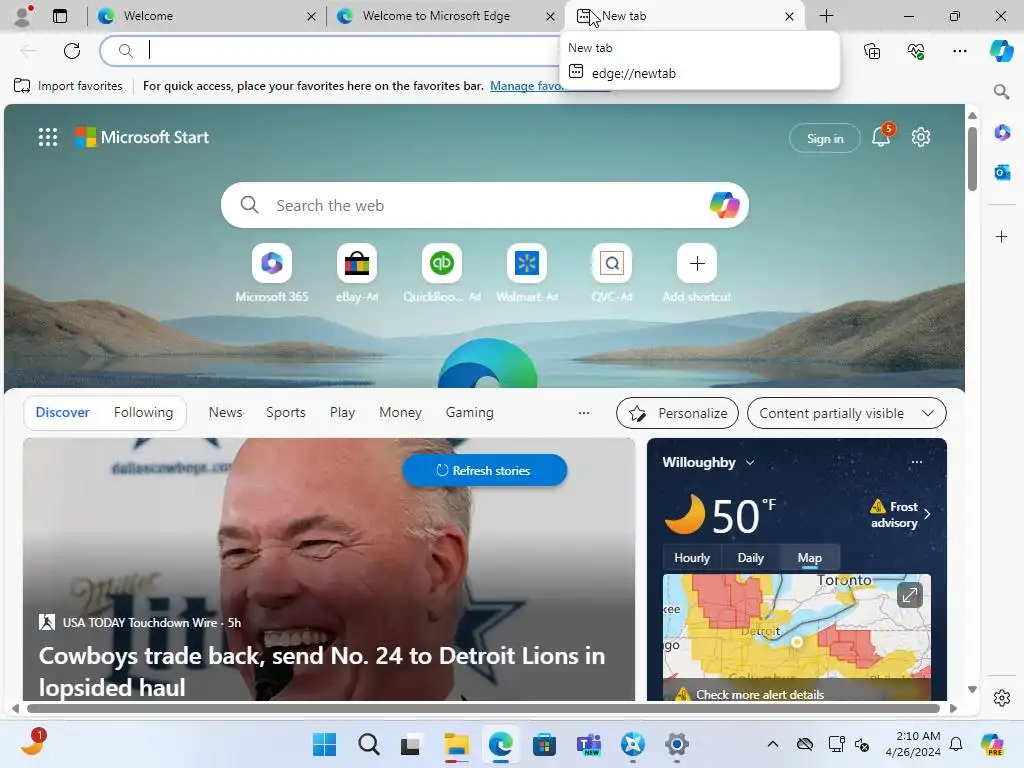Refresh the page with reload icon
1024x768 pixels.
click(72, 50)
